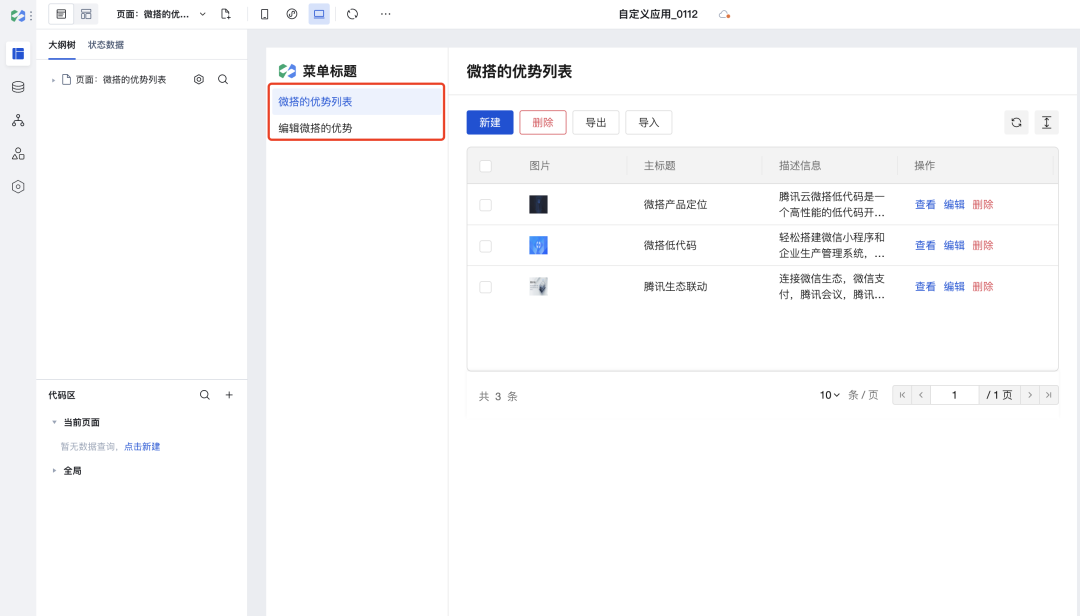This screenshot has height=616, width=1080.
Task: Open the components shapes icon in sidebar
Action: pyautogui.click(x=18, y=154)
